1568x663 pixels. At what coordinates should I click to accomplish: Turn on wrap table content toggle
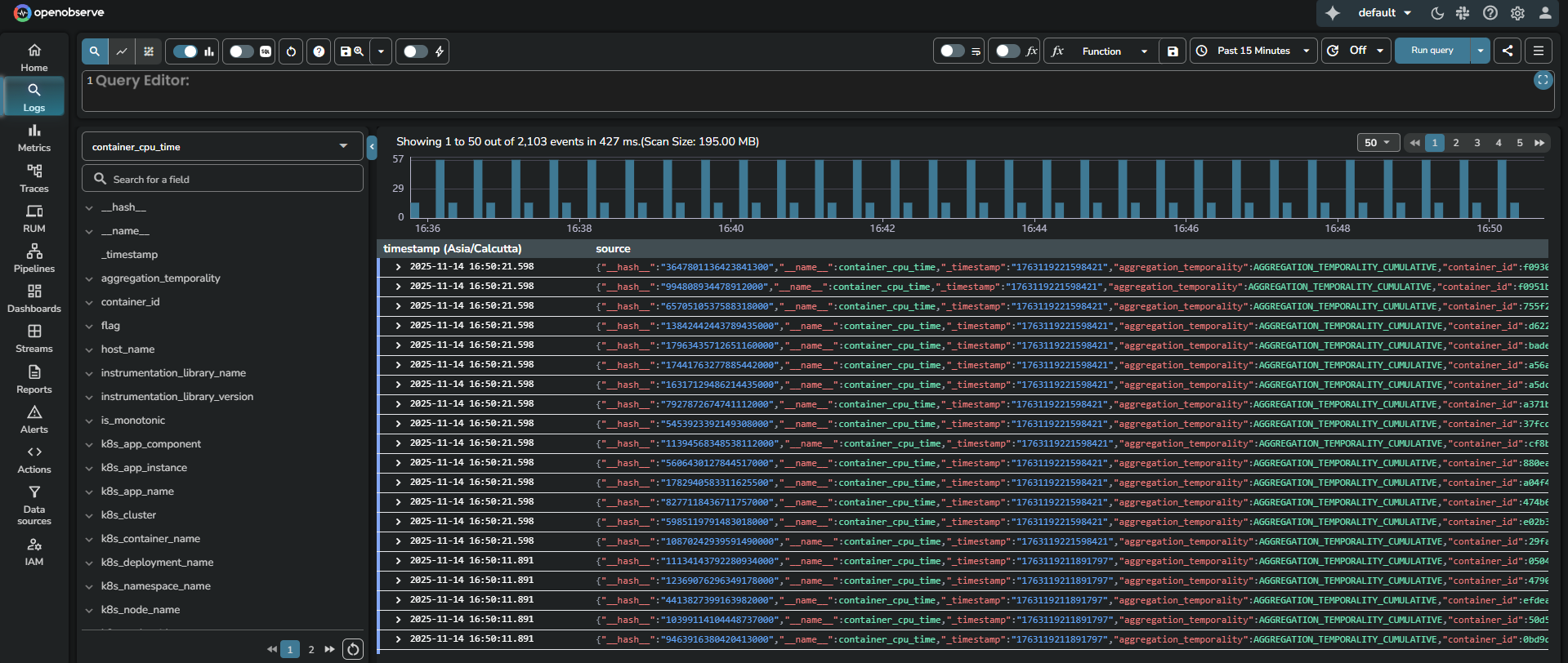tap(952, 51)
